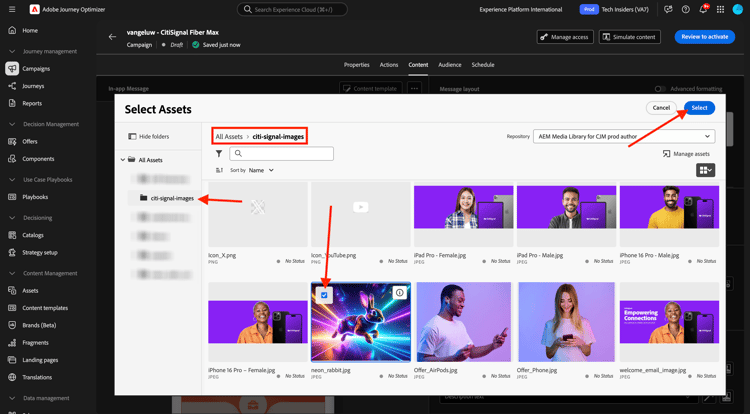750x414 pixels.
Task: Open the notifications bell
Action: point(702,9)
